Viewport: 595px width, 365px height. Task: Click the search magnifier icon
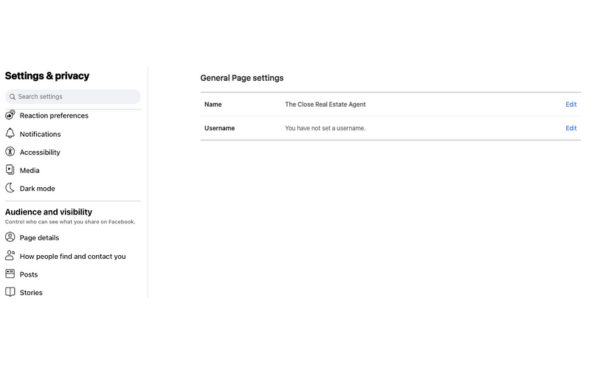13,97
